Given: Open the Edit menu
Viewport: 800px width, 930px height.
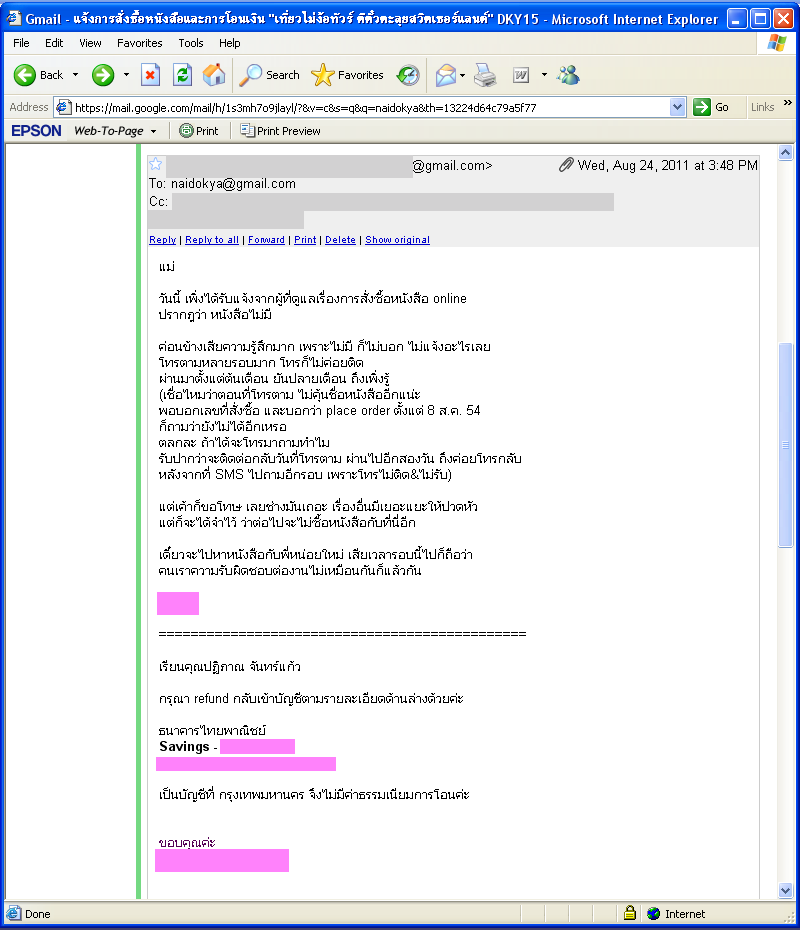Looking at the screenshot, I should (x=54, y=43).
